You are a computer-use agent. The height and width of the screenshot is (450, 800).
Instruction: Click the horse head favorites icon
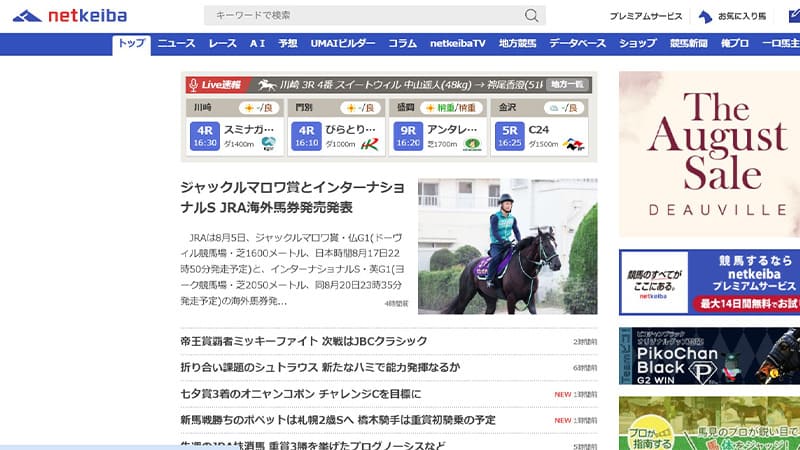[x=706, y=16]
